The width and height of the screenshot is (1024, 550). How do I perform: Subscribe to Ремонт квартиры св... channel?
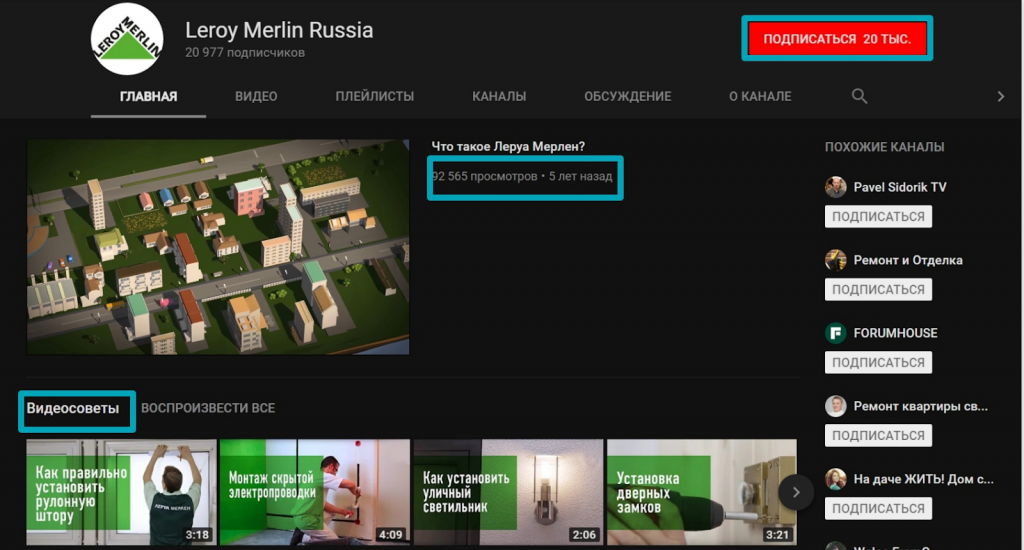point(878,436)
